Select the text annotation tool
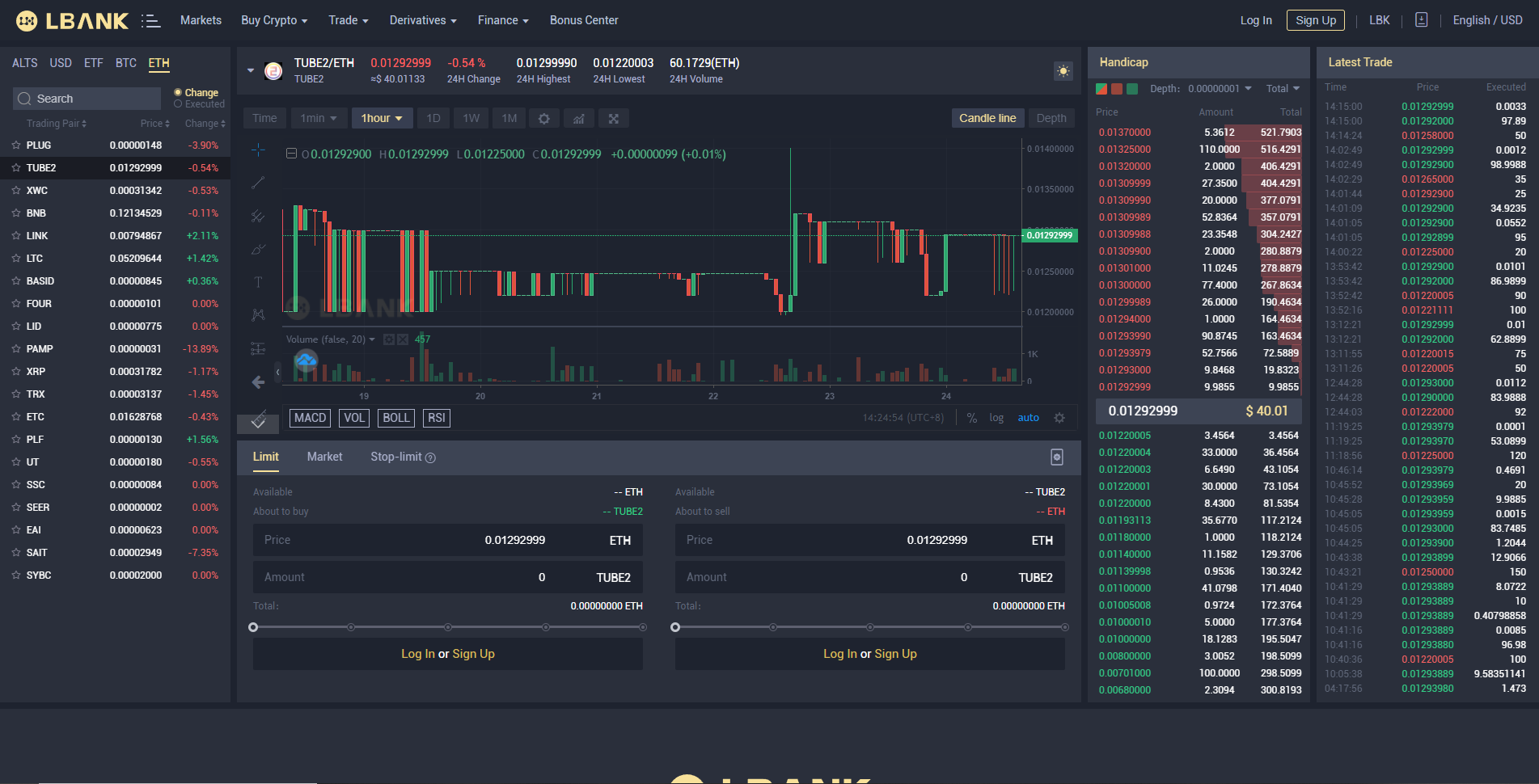 258,282
